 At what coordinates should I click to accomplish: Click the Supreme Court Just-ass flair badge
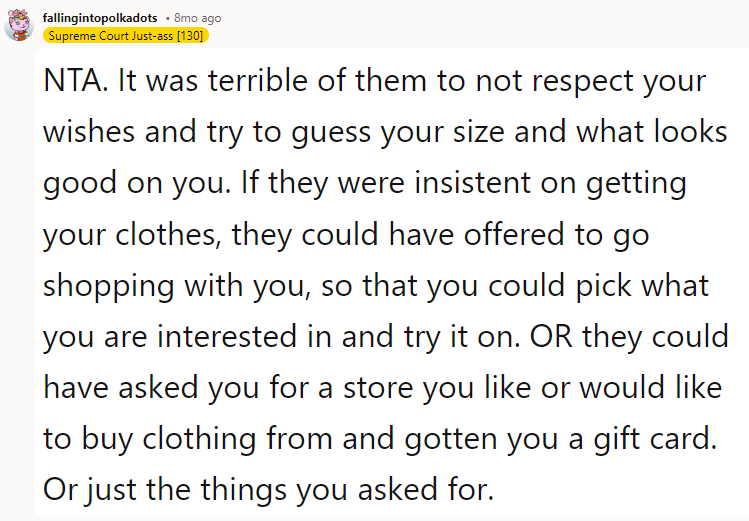point(126,36)
